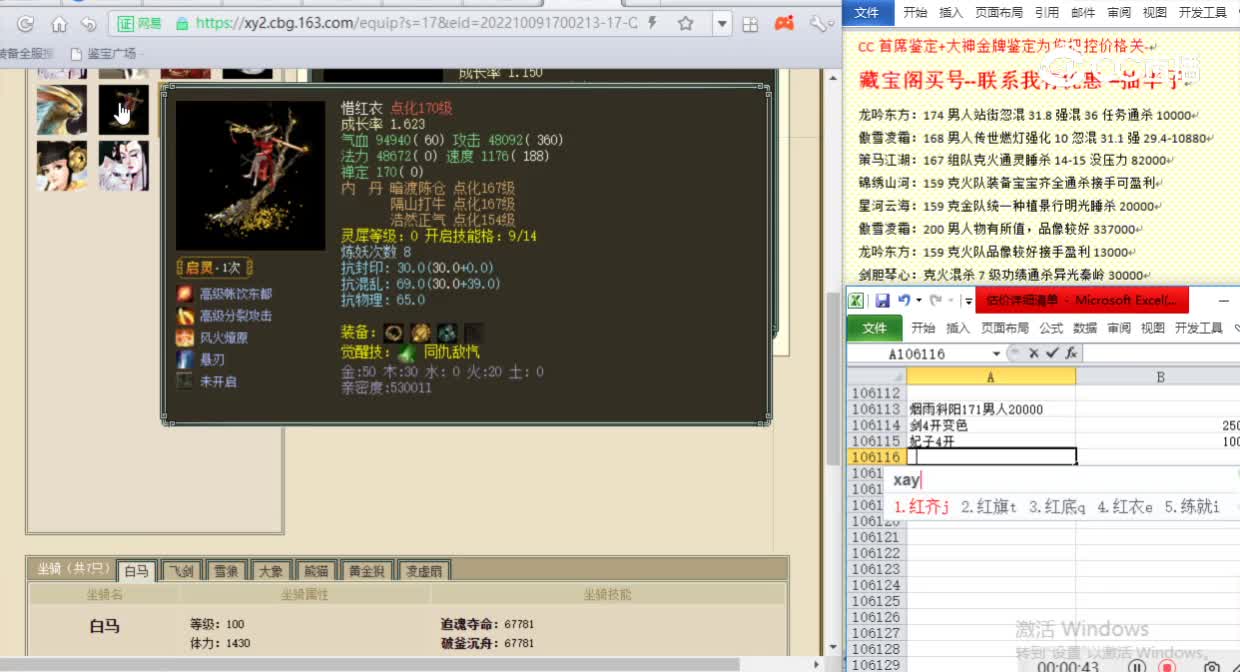Open the orange gamepad extension icon
This screenshot has width=1240, height=672.
click(x=786, y=23)
